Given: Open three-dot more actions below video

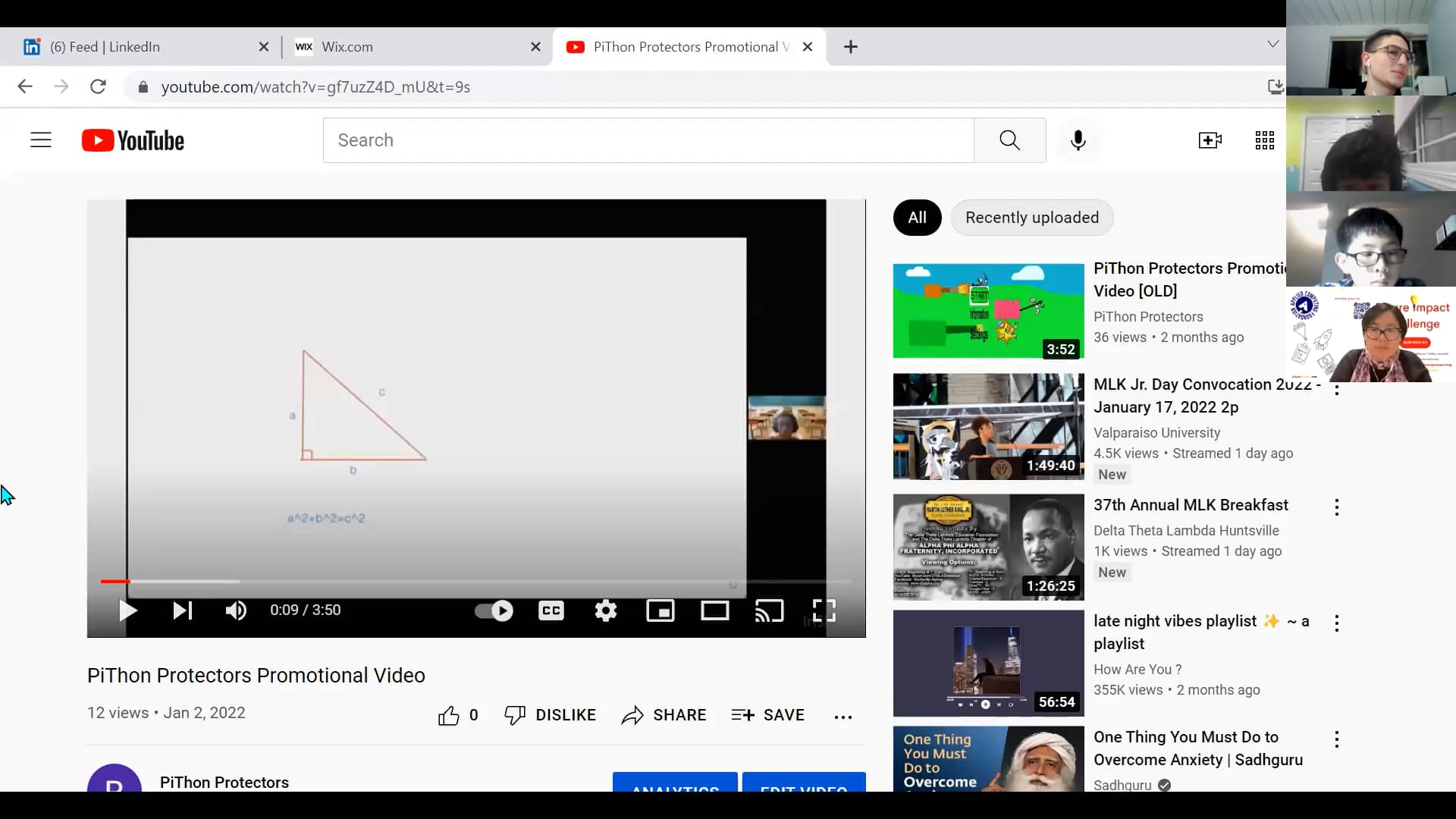Looking at the screenshot, I should click(843, 716).
